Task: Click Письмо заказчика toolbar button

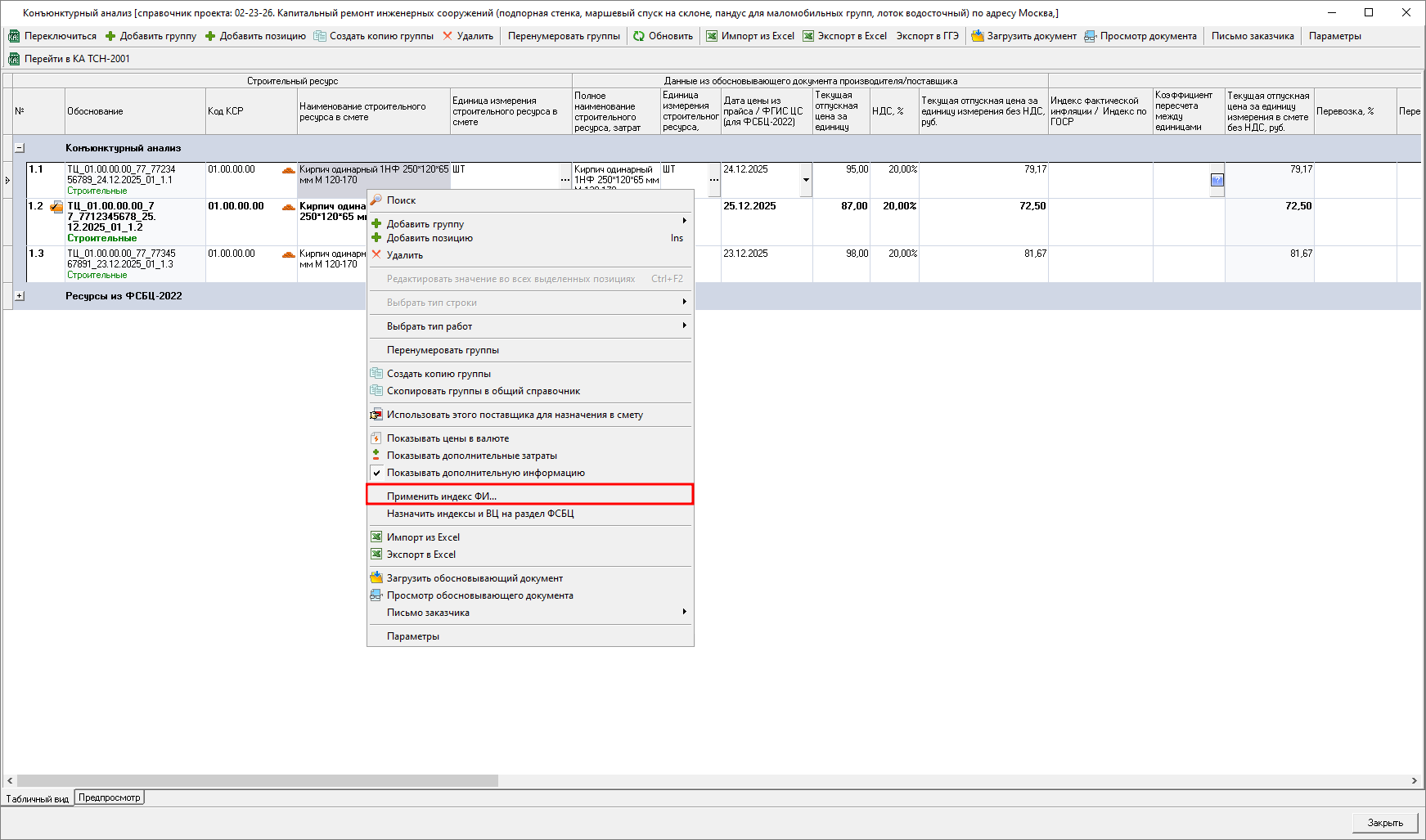Action: (x=1253, y=36)
